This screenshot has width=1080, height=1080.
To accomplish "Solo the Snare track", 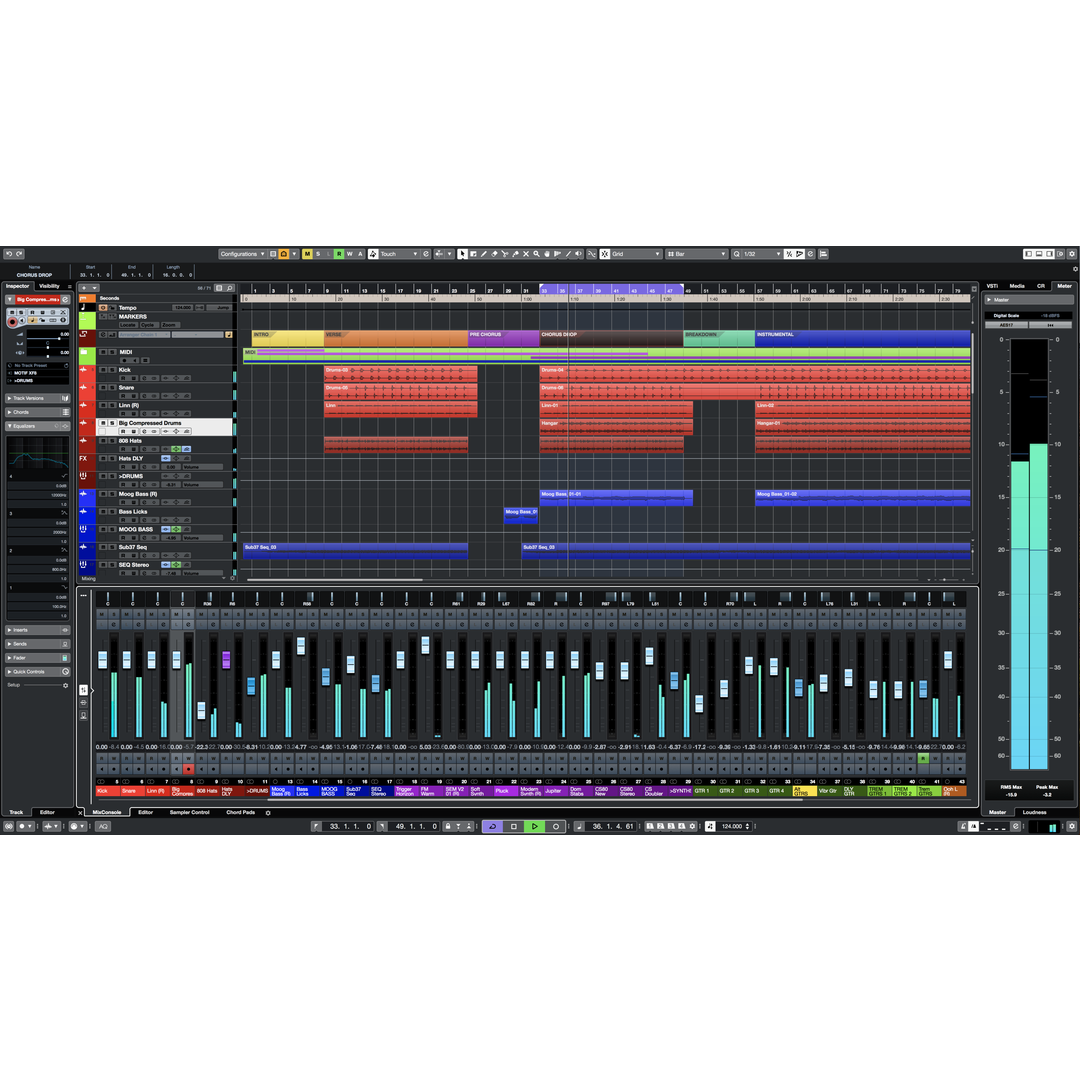I will click(113, 388).
